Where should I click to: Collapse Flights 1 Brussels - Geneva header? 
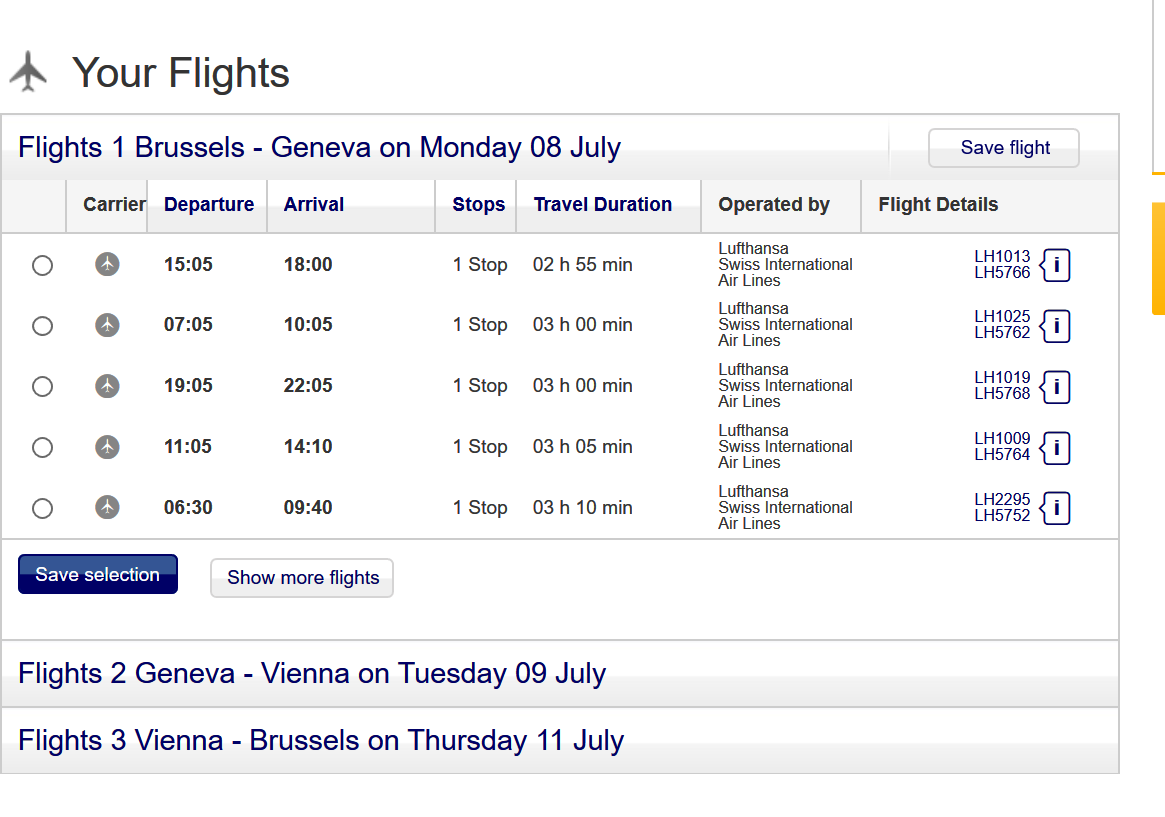coord(319,147)
